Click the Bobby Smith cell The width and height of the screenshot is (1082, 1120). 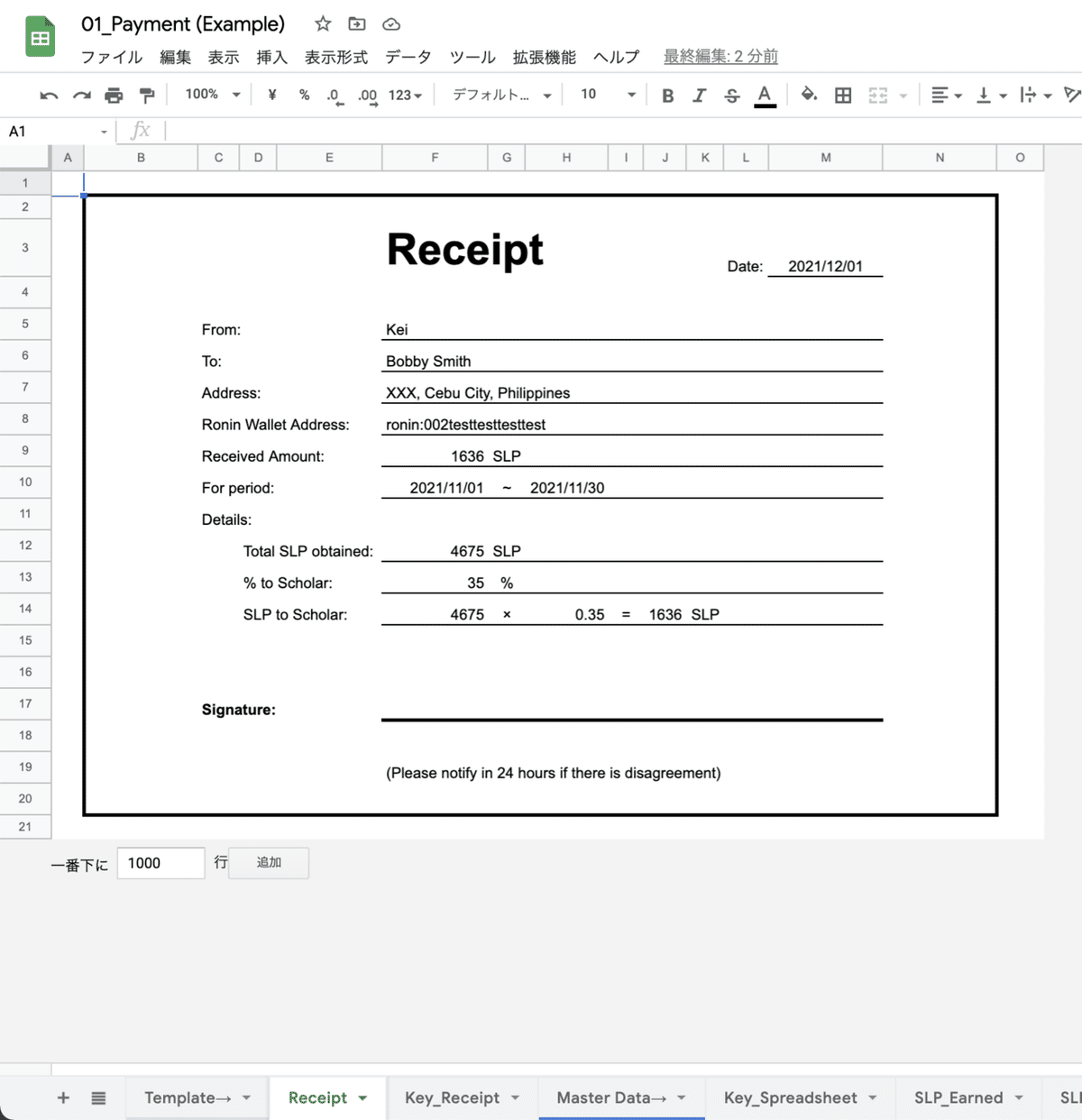(632, 361)
